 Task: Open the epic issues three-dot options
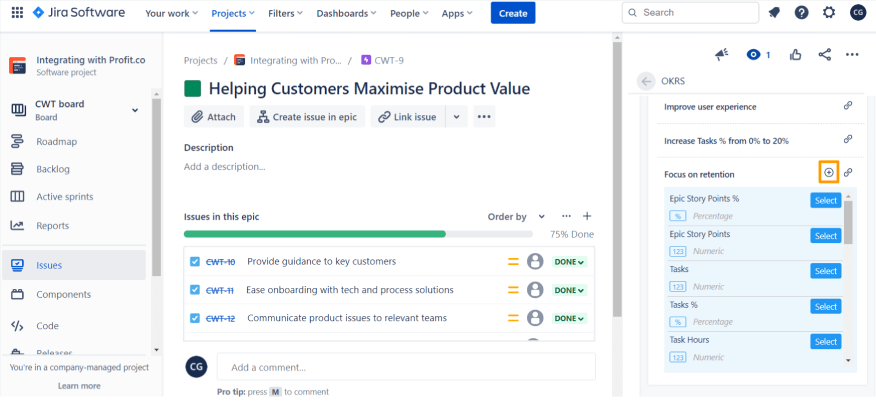coord(566,216)
